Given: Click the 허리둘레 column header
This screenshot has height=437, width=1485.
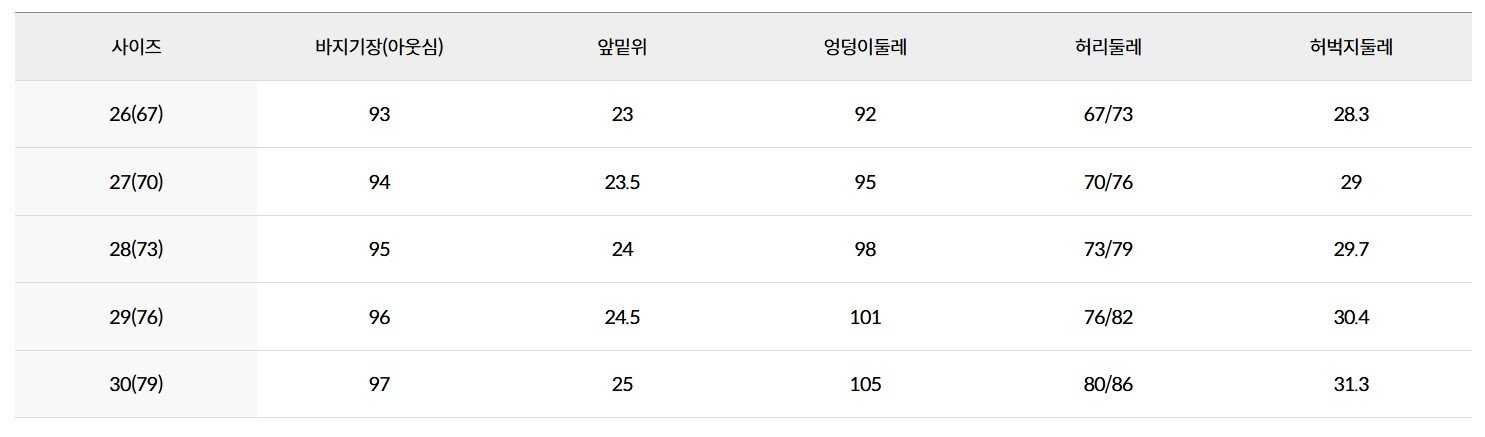Looking at the screenshot, I should point(1108,47).
